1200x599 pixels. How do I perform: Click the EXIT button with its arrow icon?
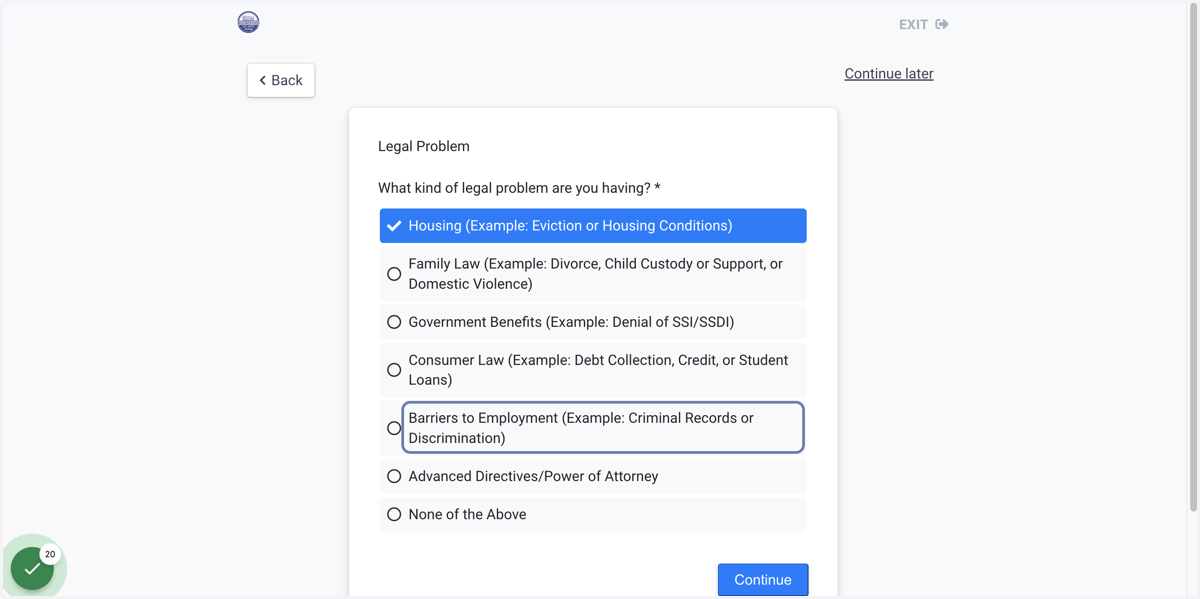coord(923,24)
